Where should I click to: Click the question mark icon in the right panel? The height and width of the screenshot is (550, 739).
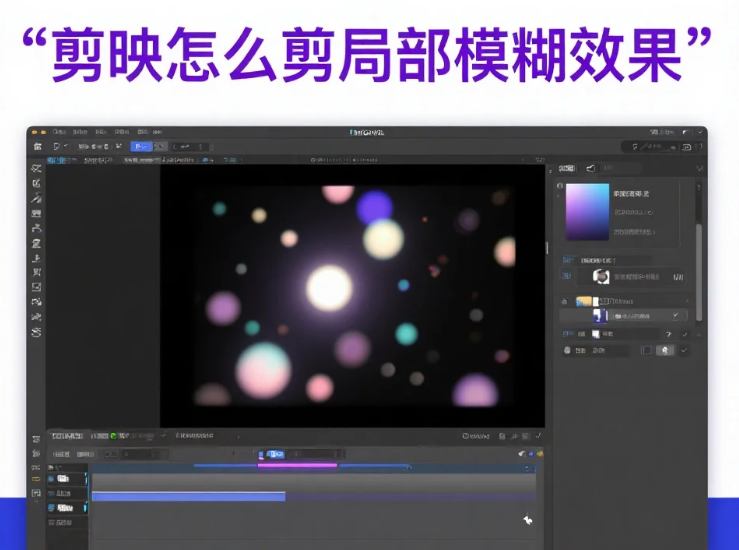point(668,334)
